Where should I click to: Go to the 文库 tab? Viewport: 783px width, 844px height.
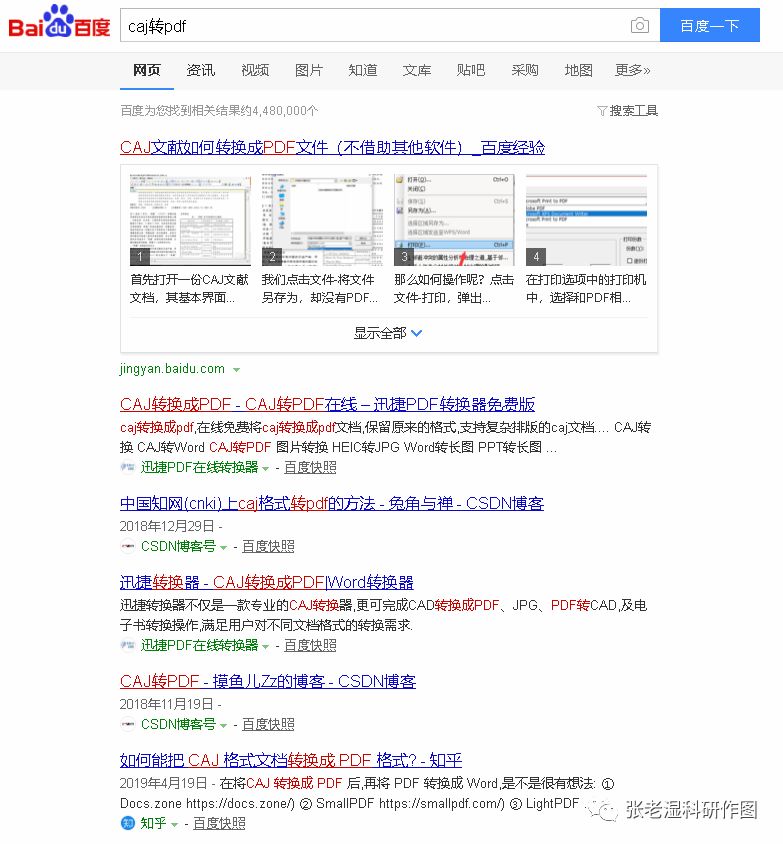417,70
